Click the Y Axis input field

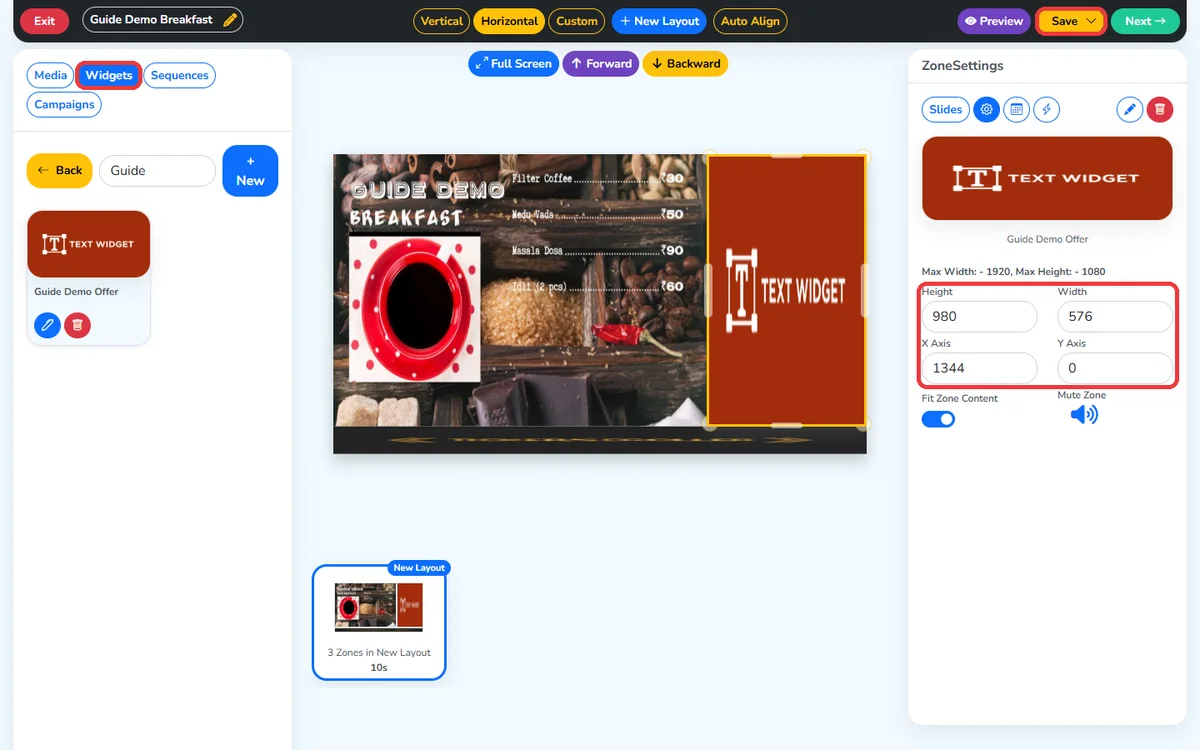coord(1115,368)
